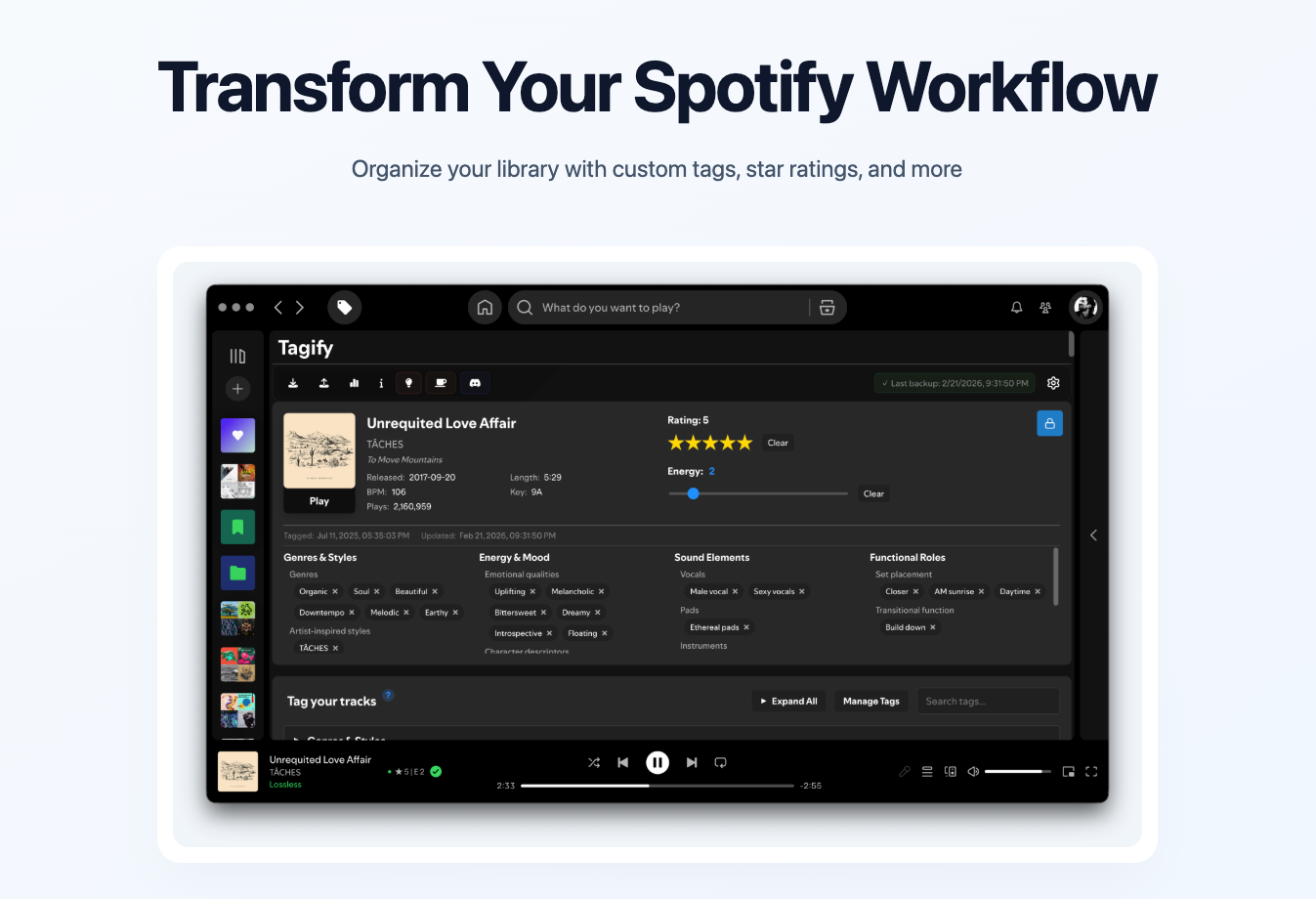
Task: Remove the Dreamy tag
Action: [x=598, y=613]
